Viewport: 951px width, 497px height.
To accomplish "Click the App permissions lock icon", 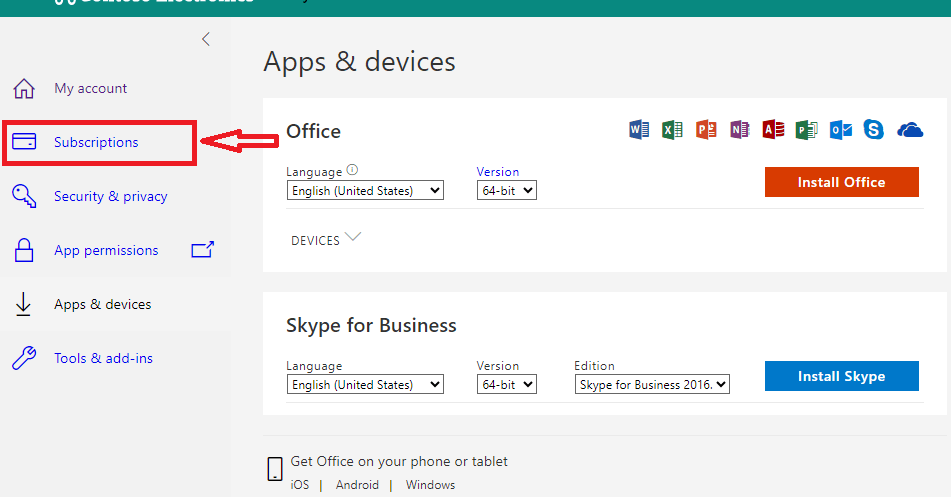I will pos(24,250).
